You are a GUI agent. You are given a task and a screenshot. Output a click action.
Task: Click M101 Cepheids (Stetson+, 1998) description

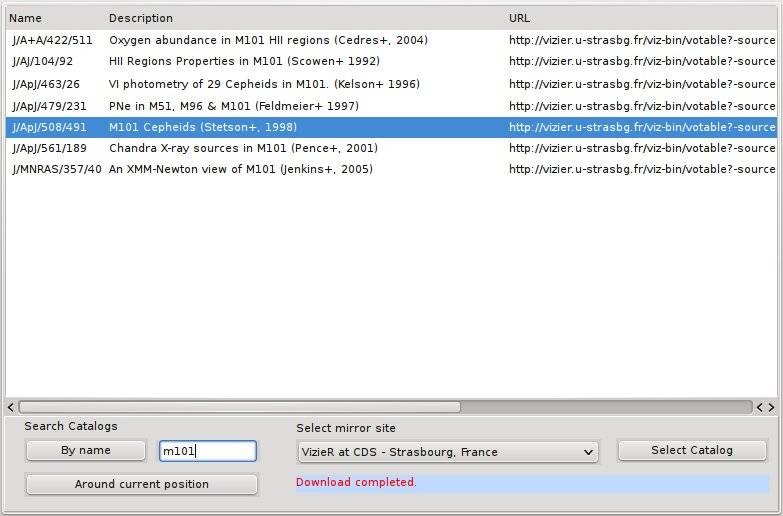[203, 127]
